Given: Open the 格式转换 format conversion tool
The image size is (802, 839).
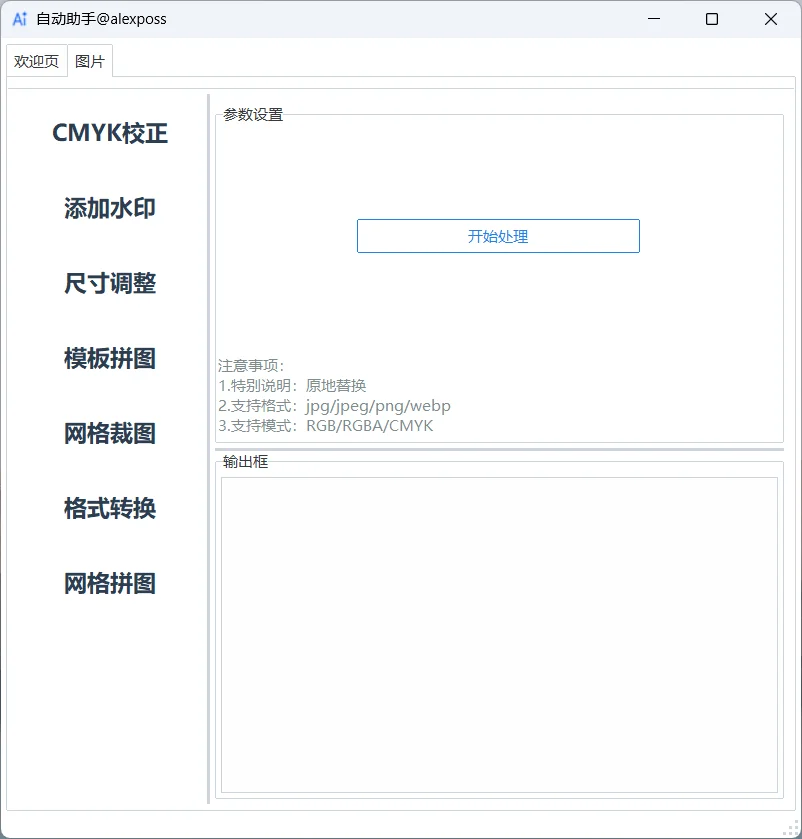Looking at the screenshot, I should (109, 508).
